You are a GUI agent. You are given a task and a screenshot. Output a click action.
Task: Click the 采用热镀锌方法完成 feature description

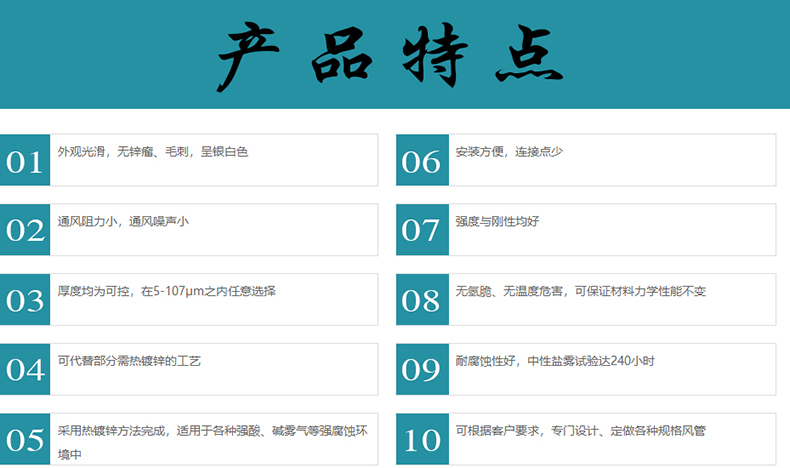point(212,442)
